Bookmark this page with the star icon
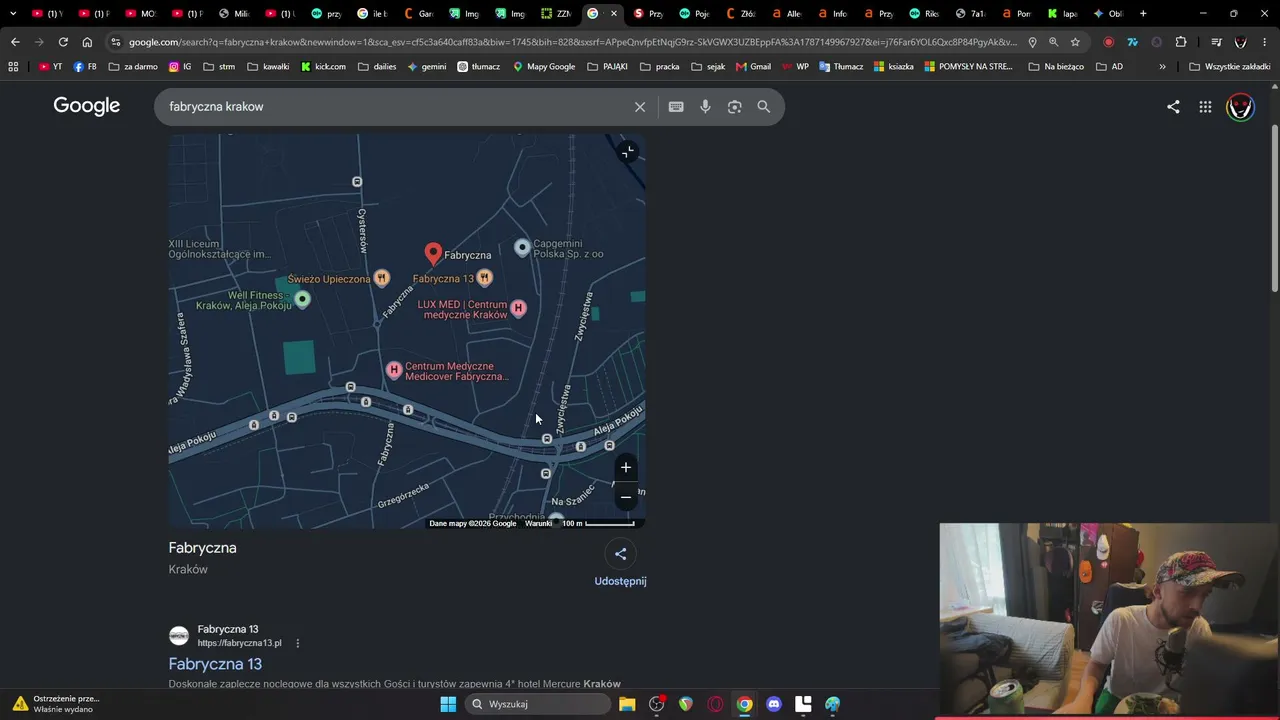The image size is (1280, 720). [1075, 42]
